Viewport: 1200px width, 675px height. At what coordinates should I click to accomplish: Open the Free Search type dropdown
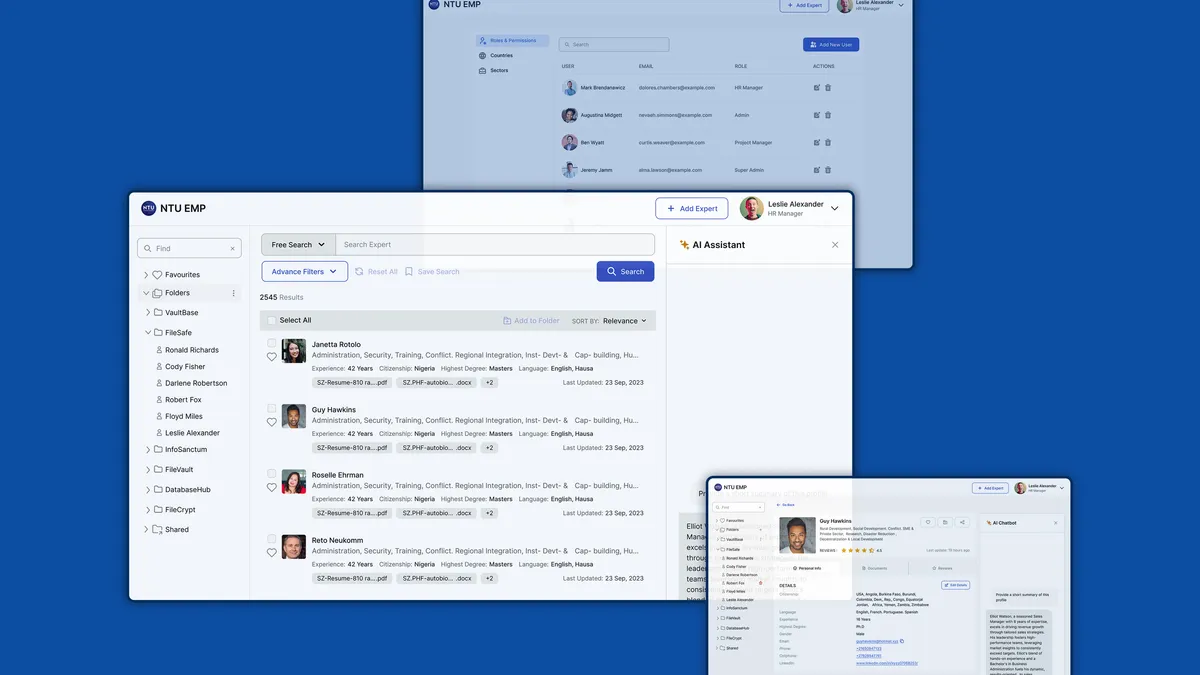pos(298,244)
